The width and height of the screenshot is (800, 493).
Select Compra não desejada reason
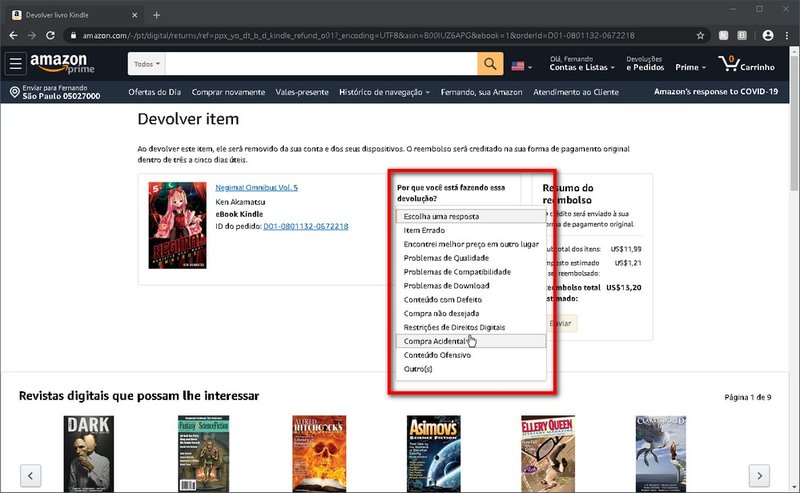[470, 313]
